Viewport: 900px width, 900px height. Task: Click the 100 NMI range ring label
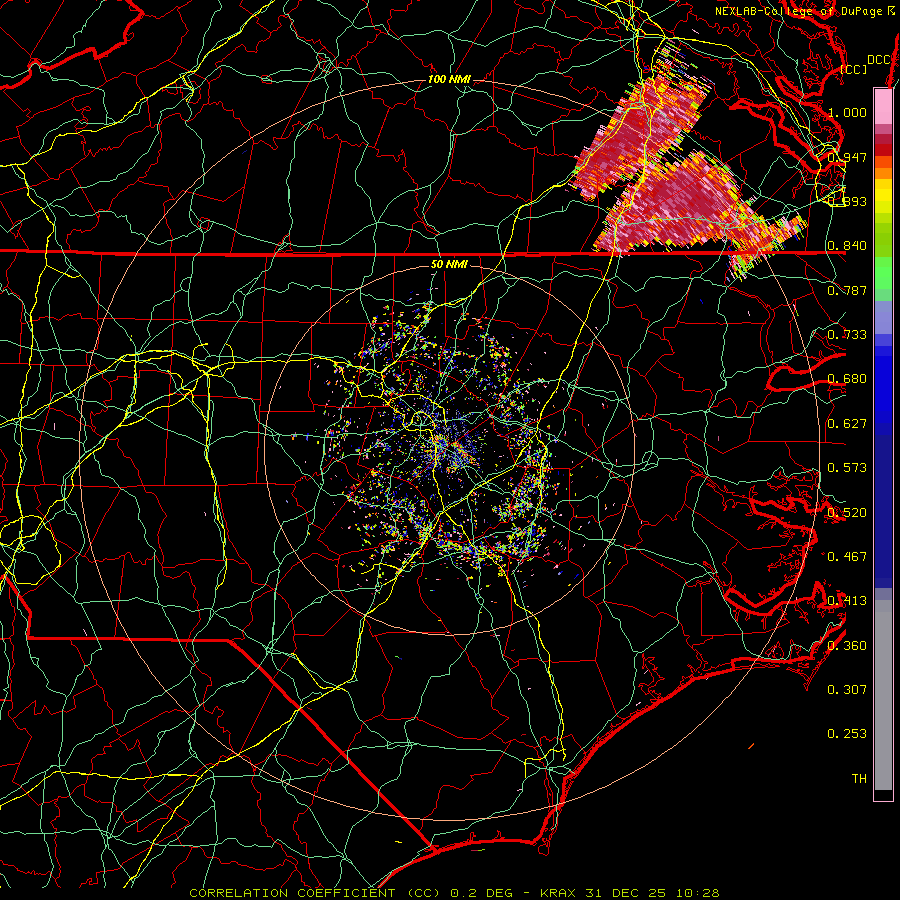coord(449,79)
